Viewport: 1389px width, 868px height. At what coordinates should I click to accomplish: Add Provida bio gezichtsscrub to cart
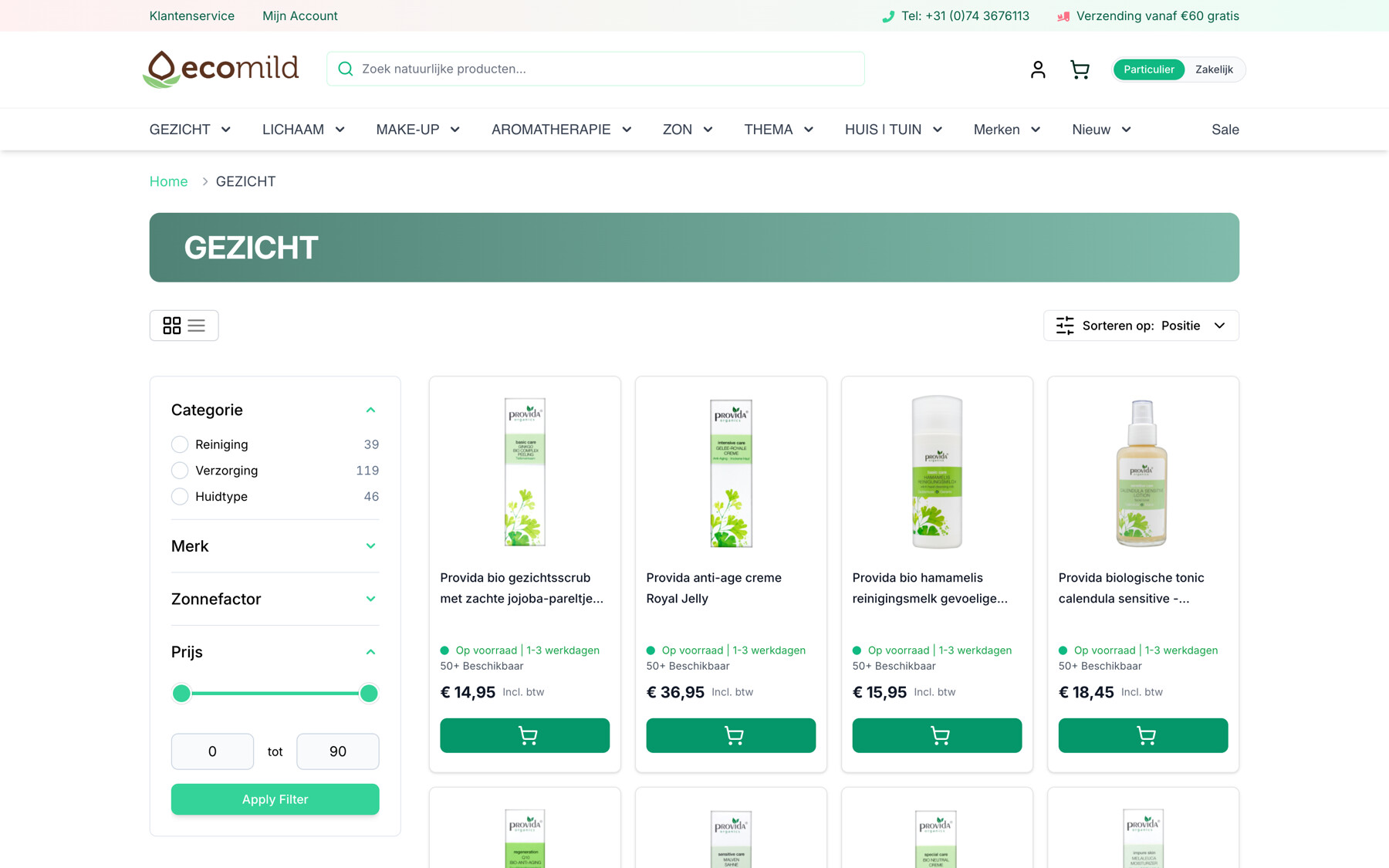[x=525, y=735]
